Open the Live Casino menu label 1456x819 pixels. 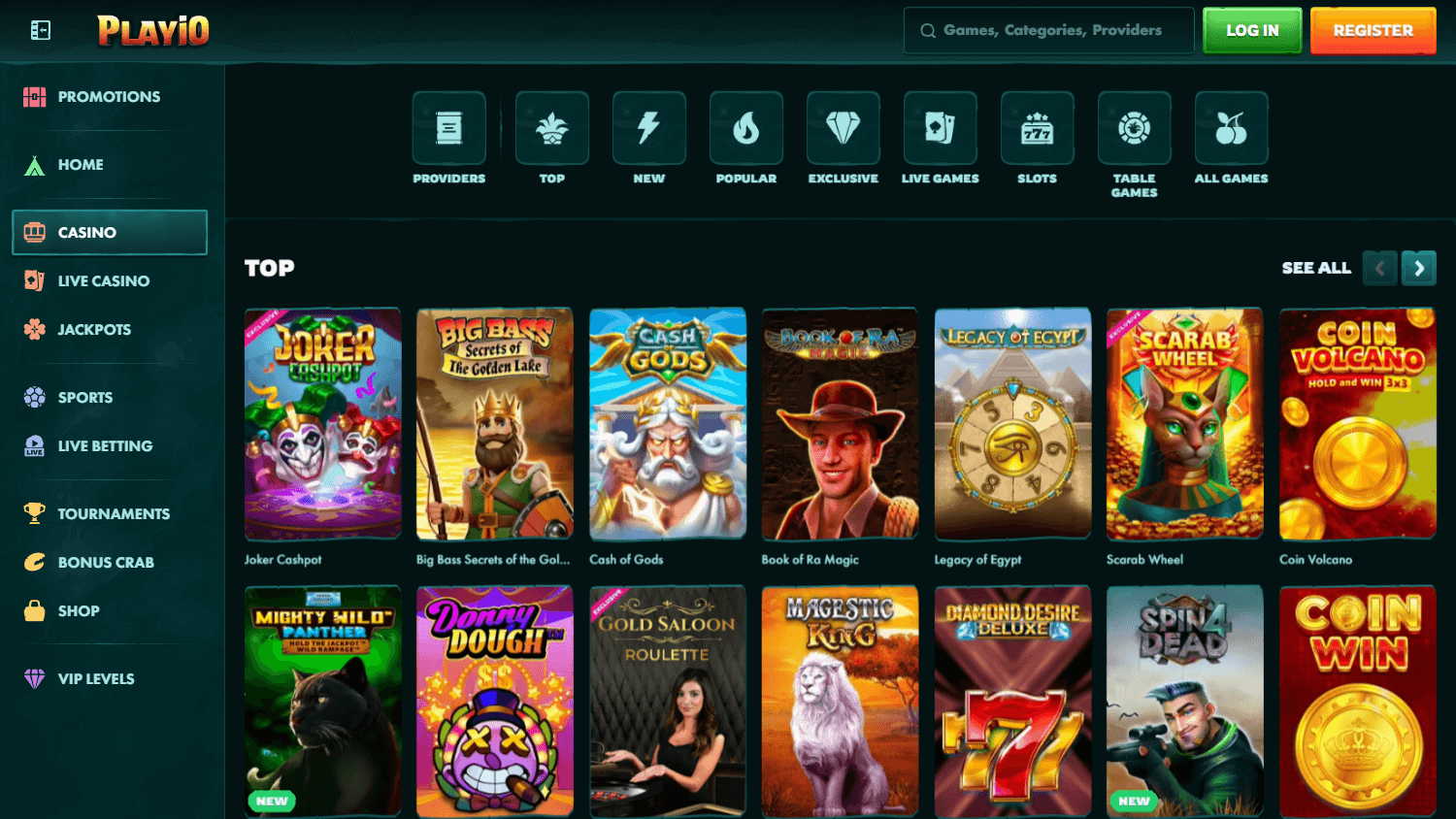point(104,281)
